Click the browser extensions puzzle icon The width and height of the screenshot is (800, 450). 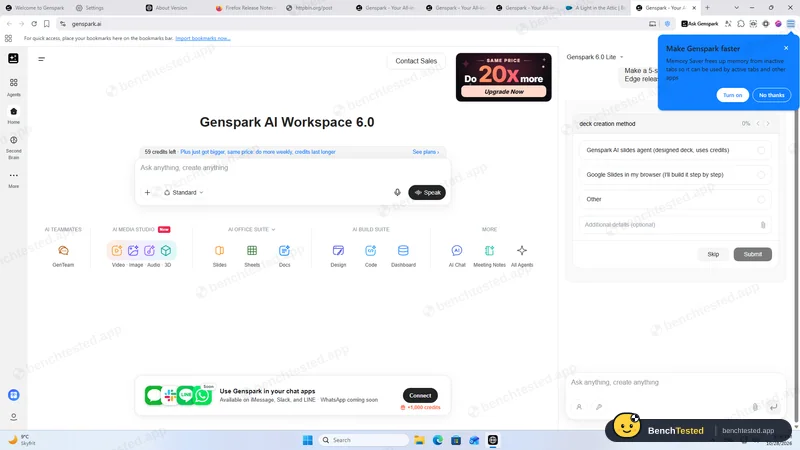741,23
